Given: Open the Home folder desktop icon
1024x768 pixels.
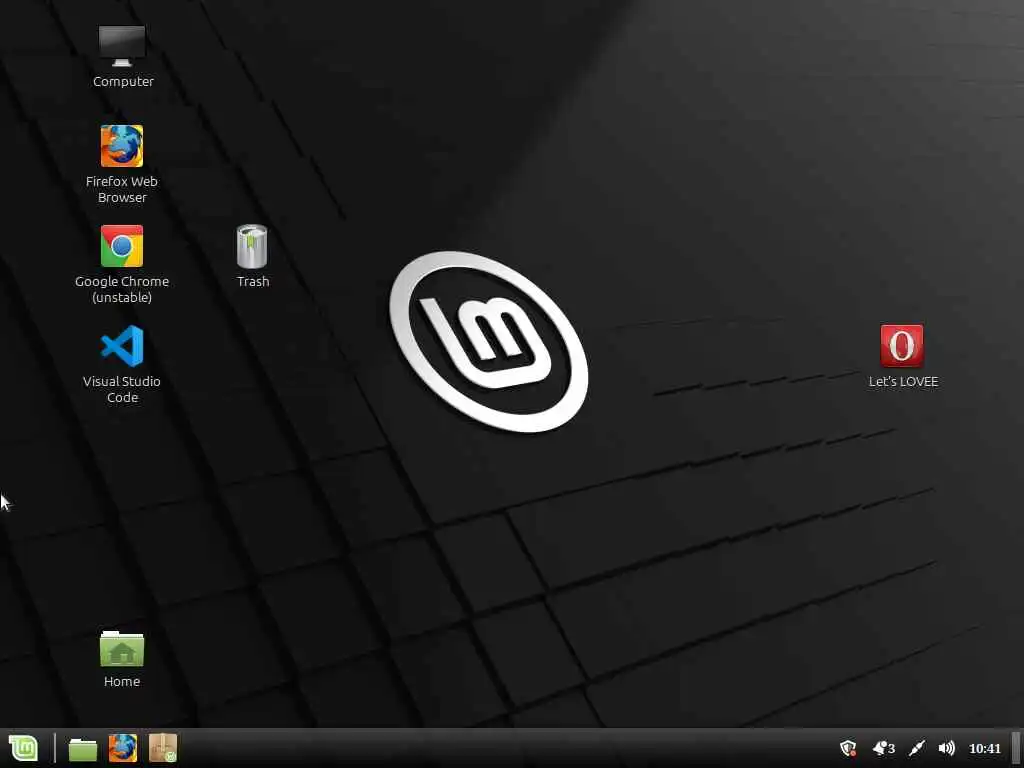Looking at the screenshot, I should (122, 648).
